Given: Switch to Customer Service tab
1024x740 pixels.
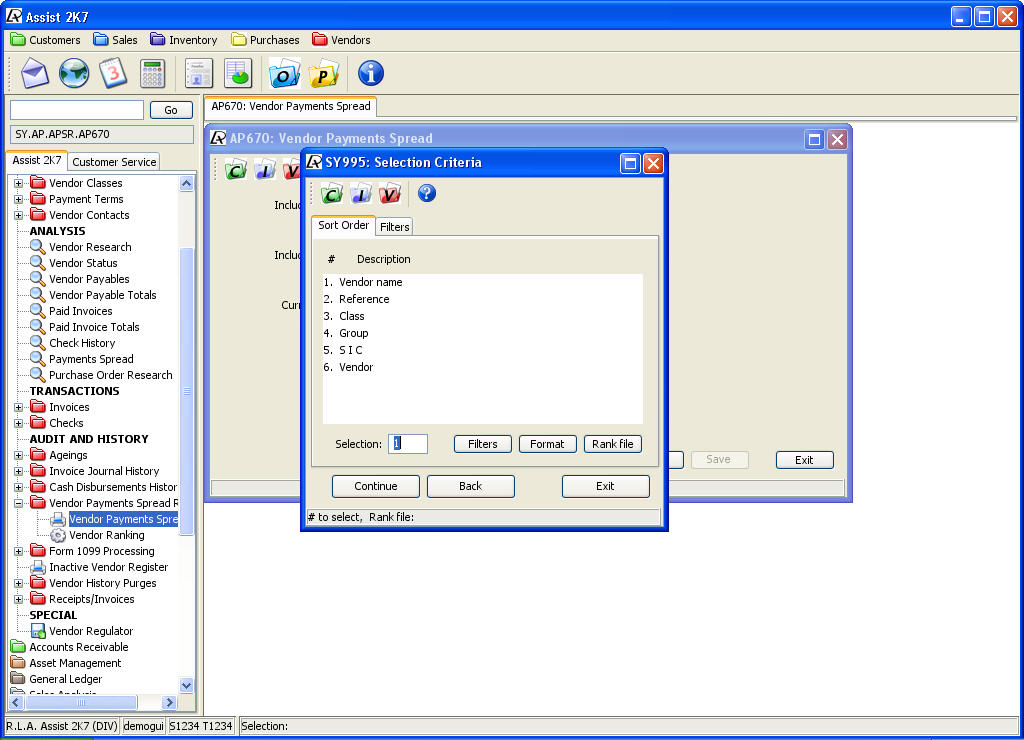Looking at the screenshot, I should (114, 162).
